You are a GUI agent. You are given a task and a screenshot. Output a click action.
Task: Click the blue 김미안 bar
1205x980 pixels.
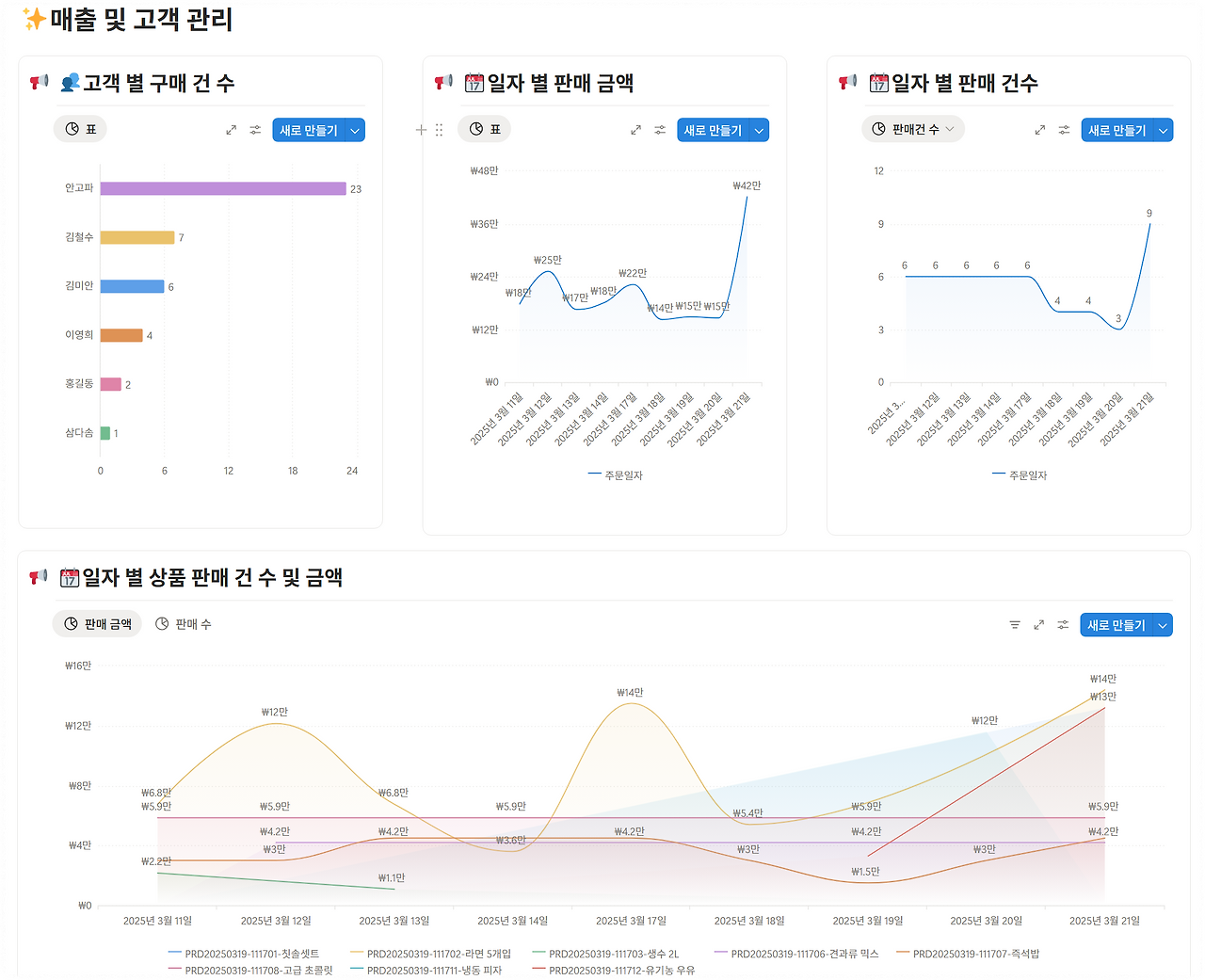[133, 286]
